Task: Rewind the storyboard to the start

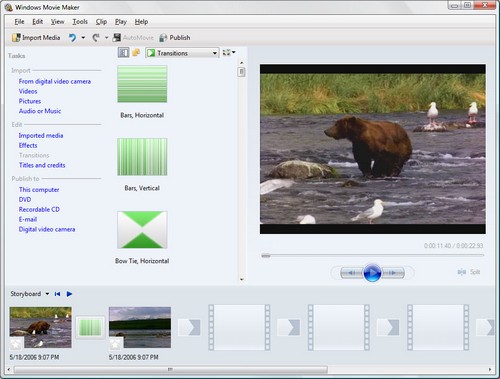Action: [x=57, y=294]
